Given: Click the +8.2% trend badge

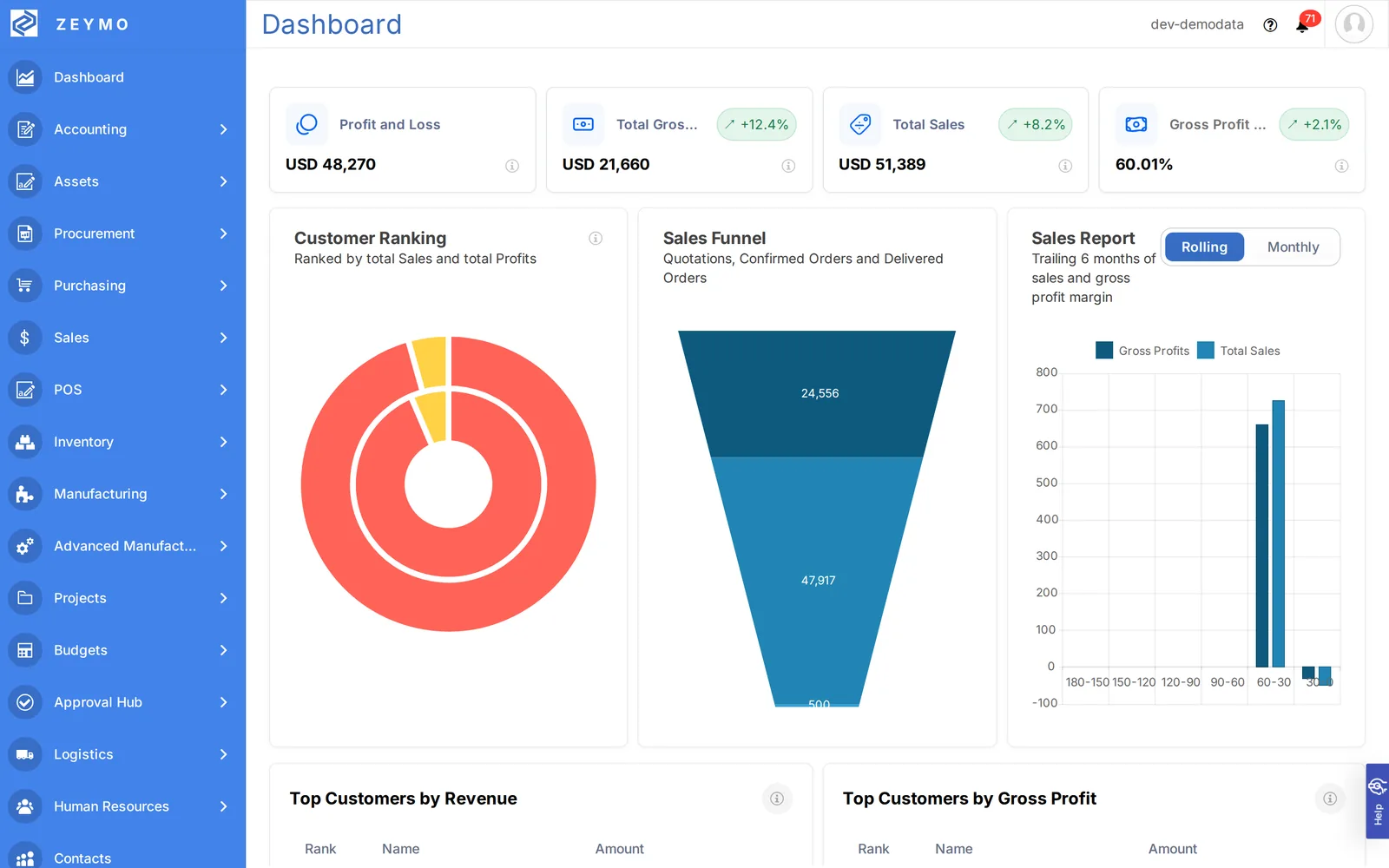Looking at the screenshot, I should tap(1035, 124).
